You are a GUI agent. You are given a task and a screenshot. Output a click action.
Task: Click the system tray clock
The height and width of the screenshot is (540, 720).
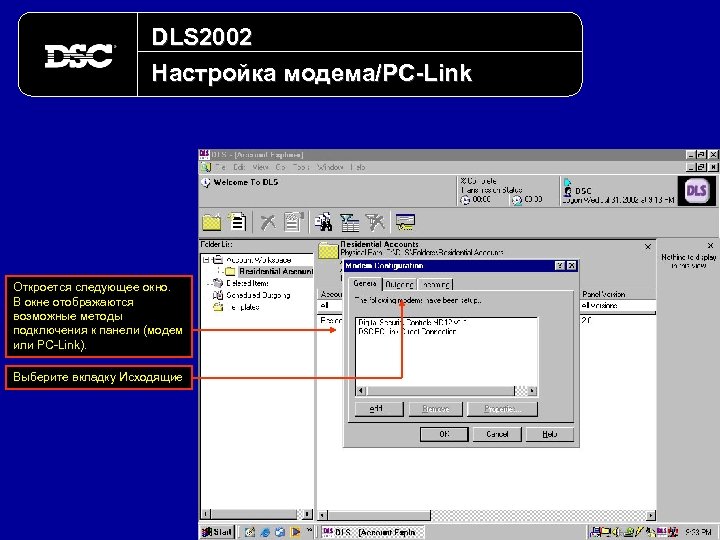click(x=699, y=532)
